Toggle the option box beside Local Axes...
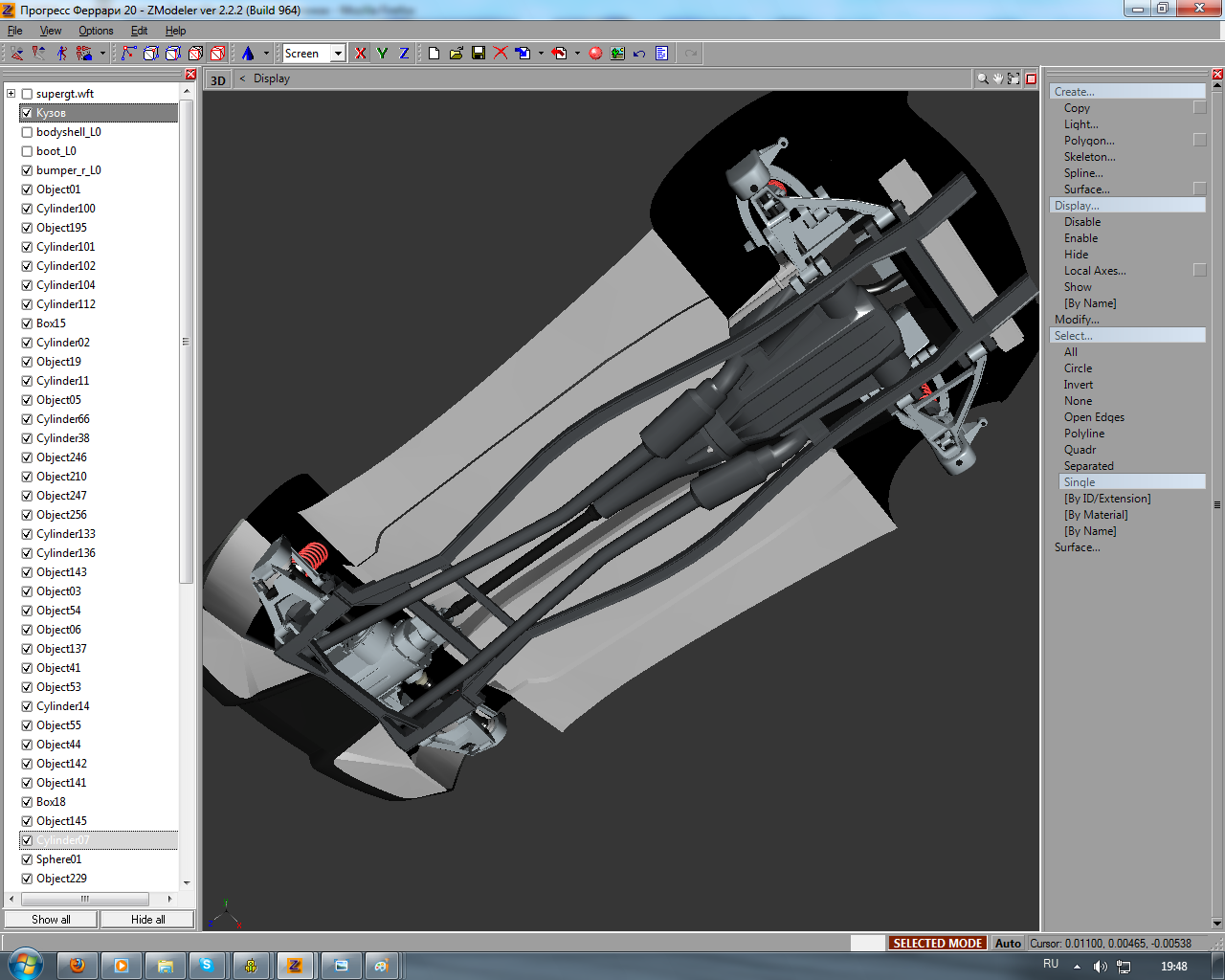This screenshot has width=1225, height=980. [x=1199, y=270]
